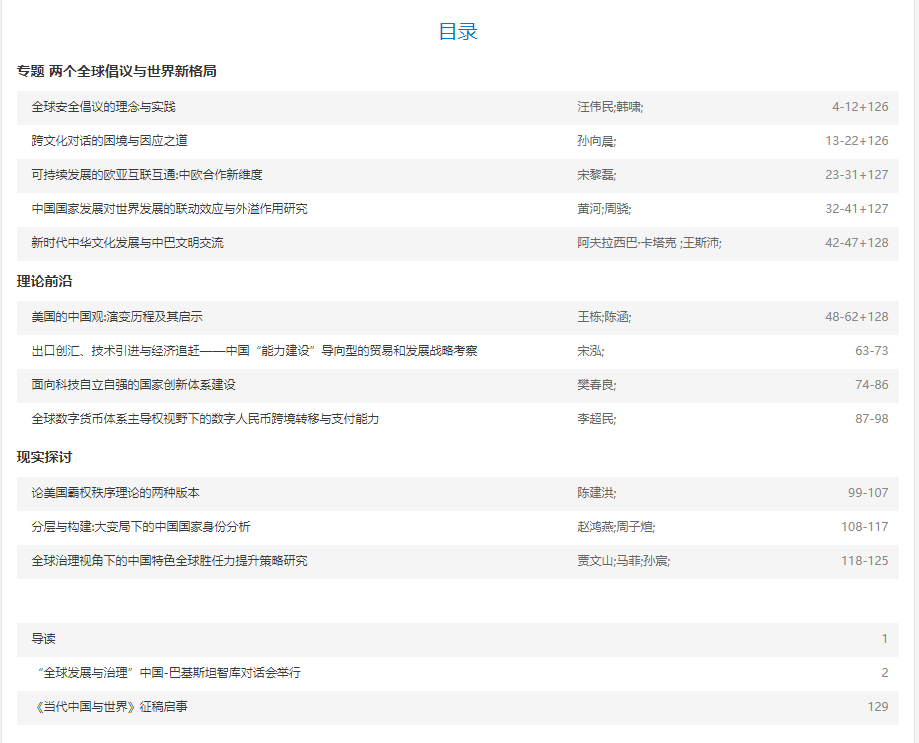Click page range 42-47+128
The height and width of the screenshot is (743, 919).
click(x=856, y=243)
